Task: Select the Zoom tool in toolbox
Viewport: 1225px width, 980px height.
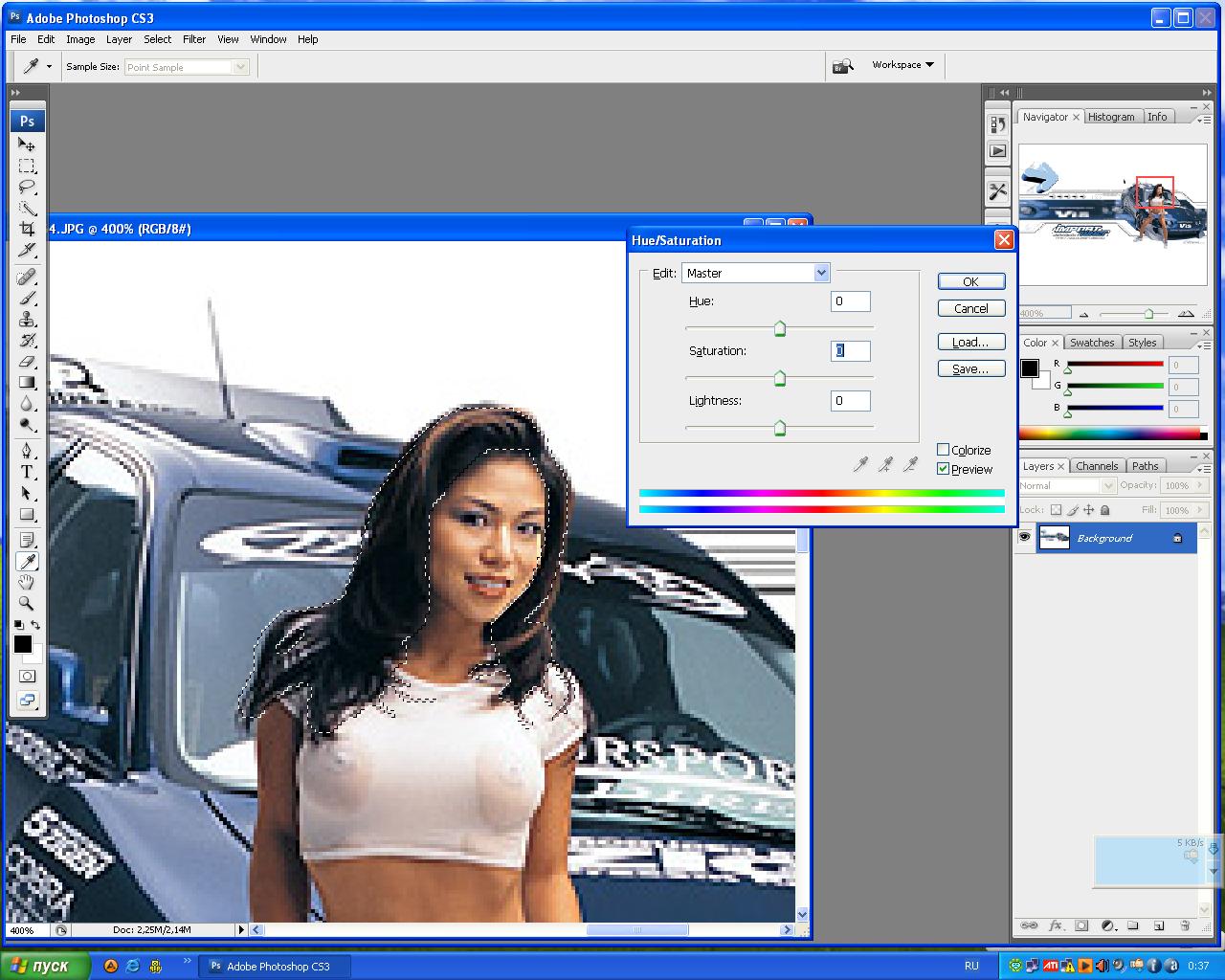Action: click(27, 604)
